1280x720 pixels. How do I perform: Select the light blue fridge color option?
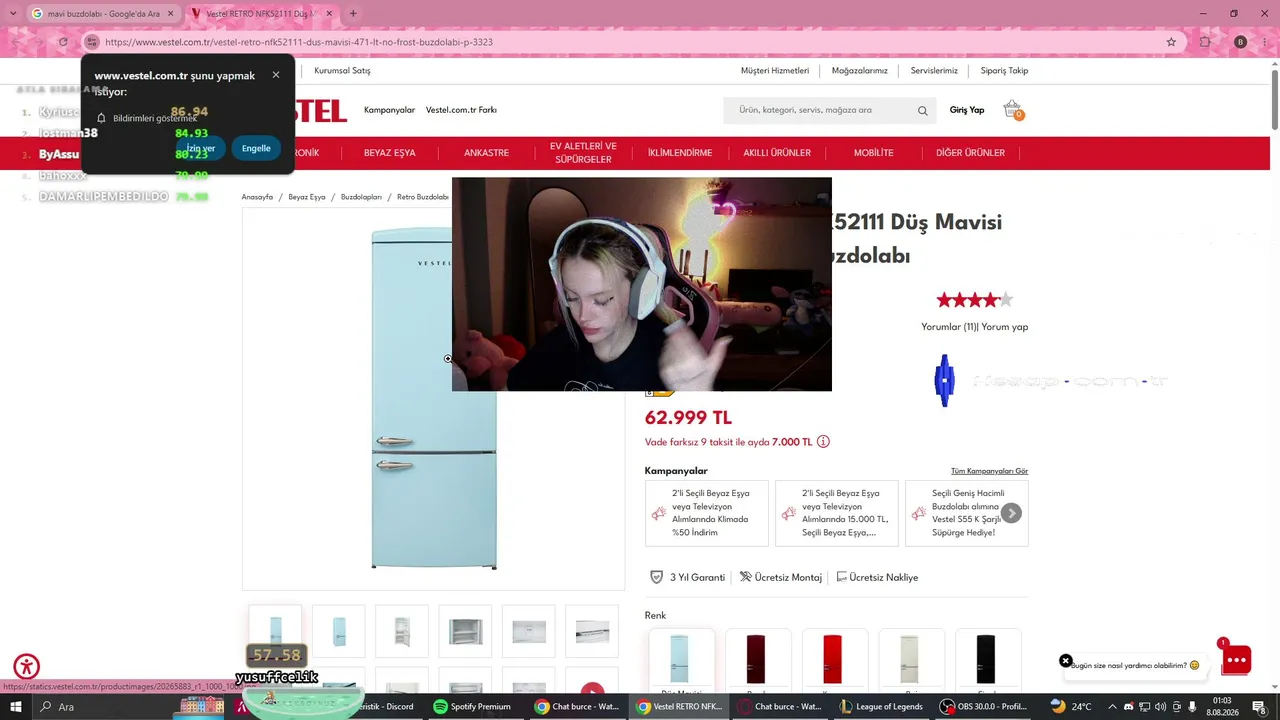[x=681, y=659]
